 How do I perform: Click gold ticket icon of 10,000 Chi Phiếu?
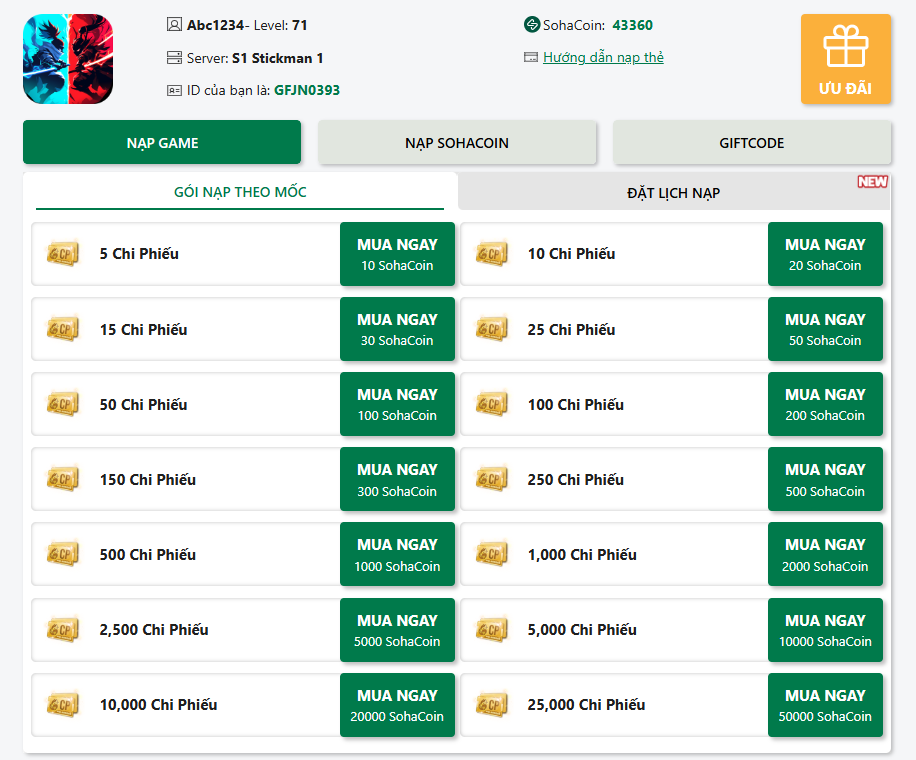(63, 705)
